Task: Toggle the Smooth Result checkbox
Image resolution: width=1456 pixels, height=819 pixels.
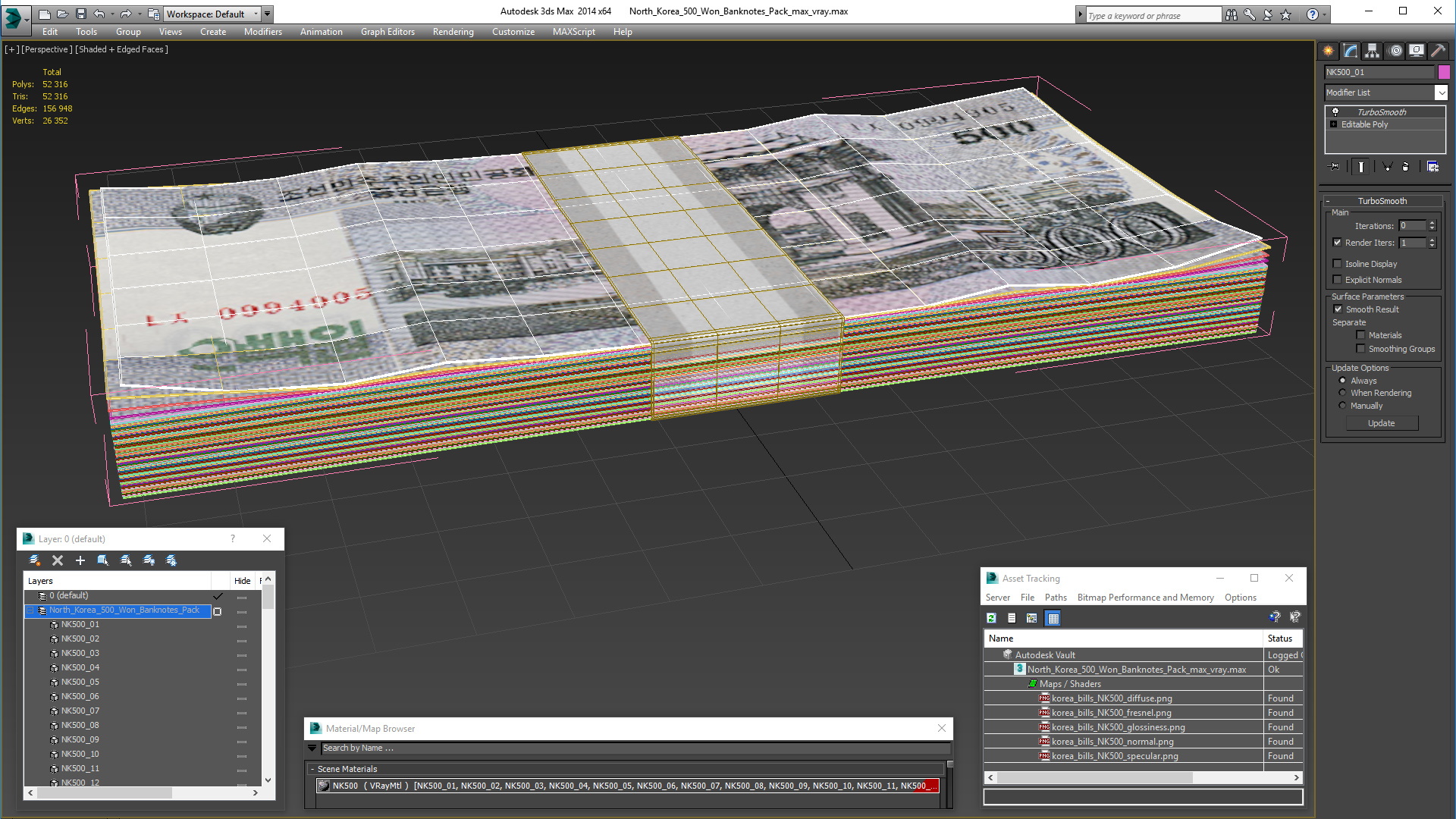Action: tap(1338, 309)
